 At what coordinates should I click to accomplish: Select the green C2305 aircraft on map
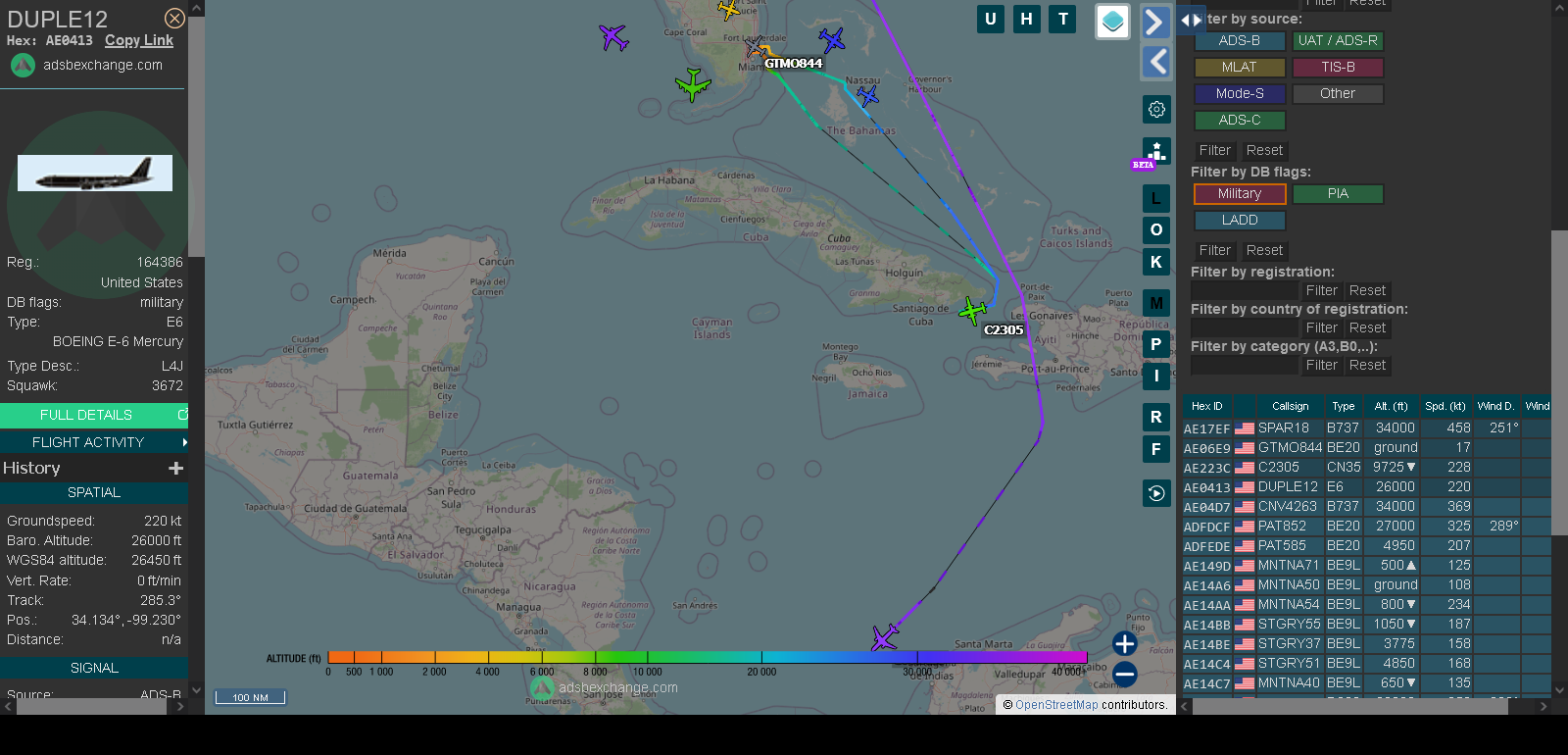pyautogui.click(x=972, y=312)
